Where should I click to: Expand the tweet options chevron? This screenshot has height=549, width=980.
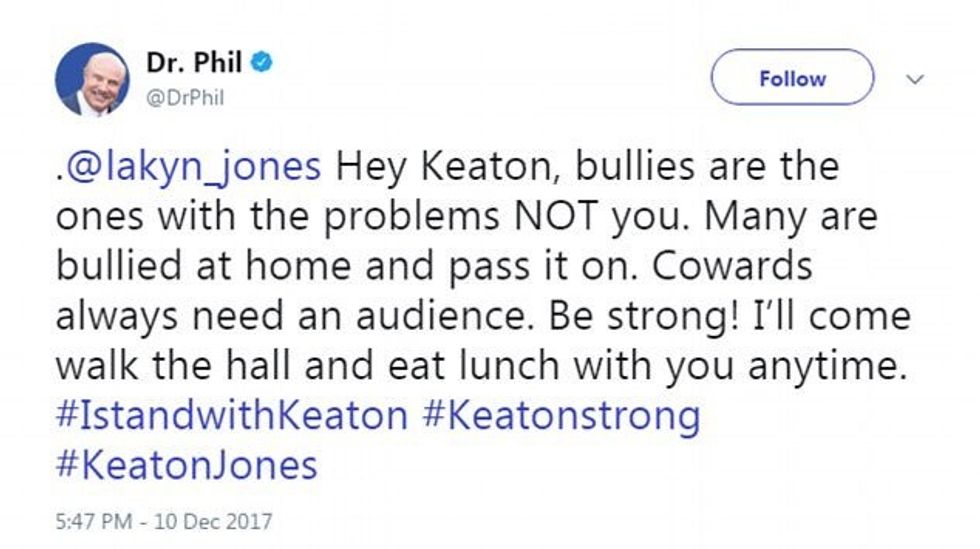click(914, 78)
